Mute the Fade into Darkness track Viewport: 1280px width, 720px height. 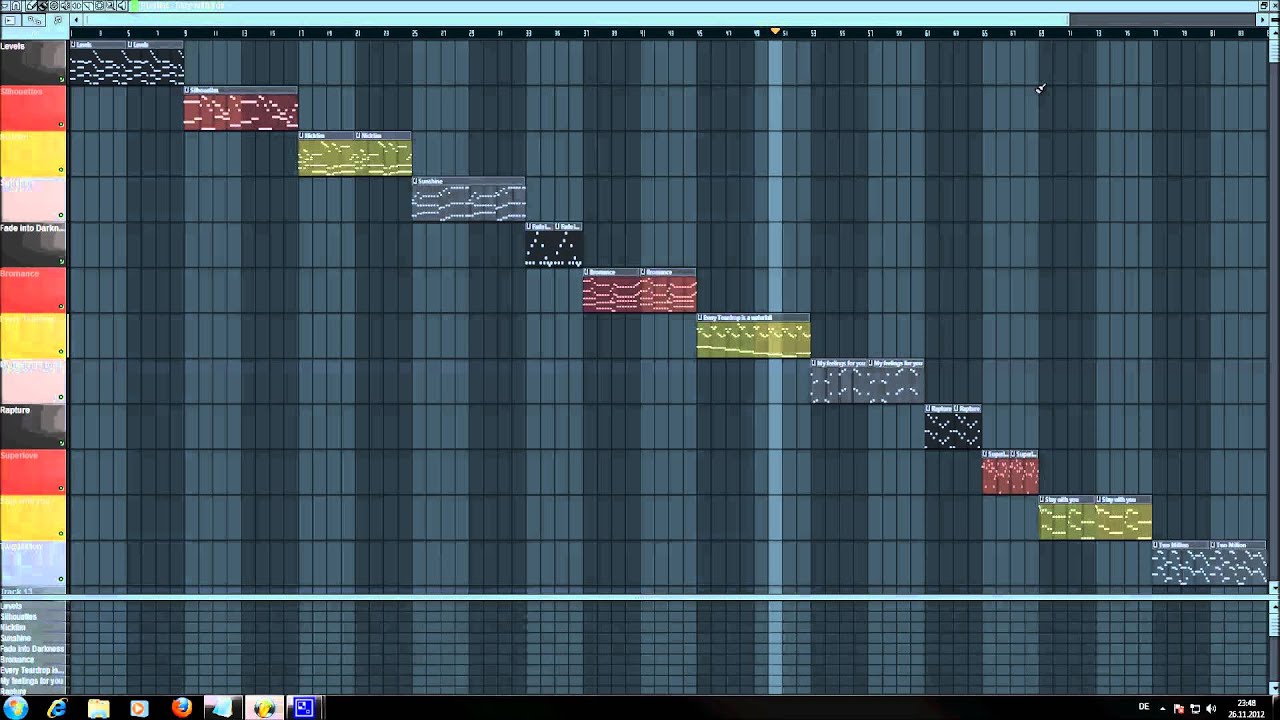[61, 261]
